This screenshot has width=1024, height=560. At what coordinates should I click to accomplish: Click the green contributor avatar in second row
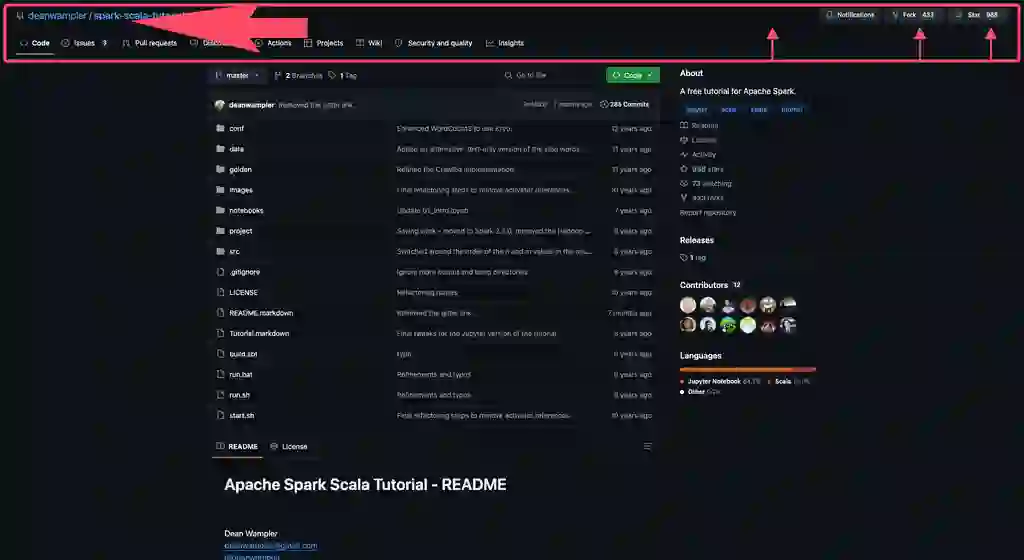[x=728, y=324]
